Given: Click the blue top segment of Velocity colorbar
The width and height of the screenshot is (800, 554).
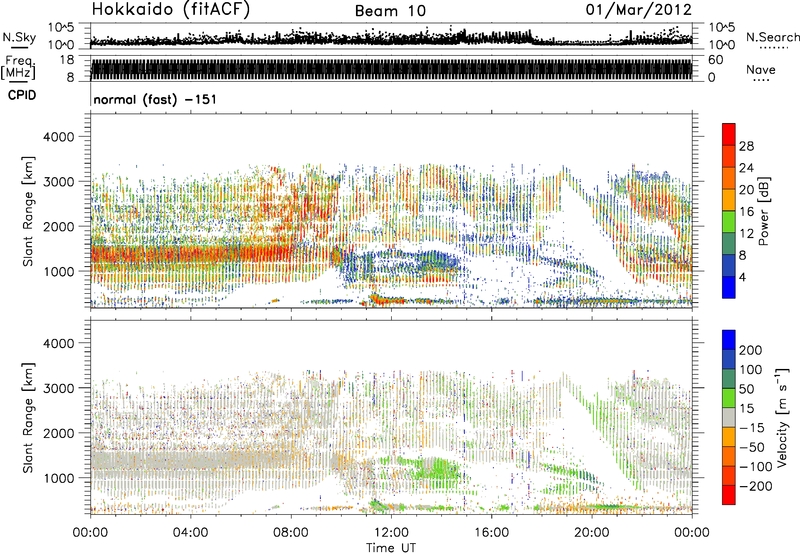Looking at the screenshot, I should tap(729, 340).
